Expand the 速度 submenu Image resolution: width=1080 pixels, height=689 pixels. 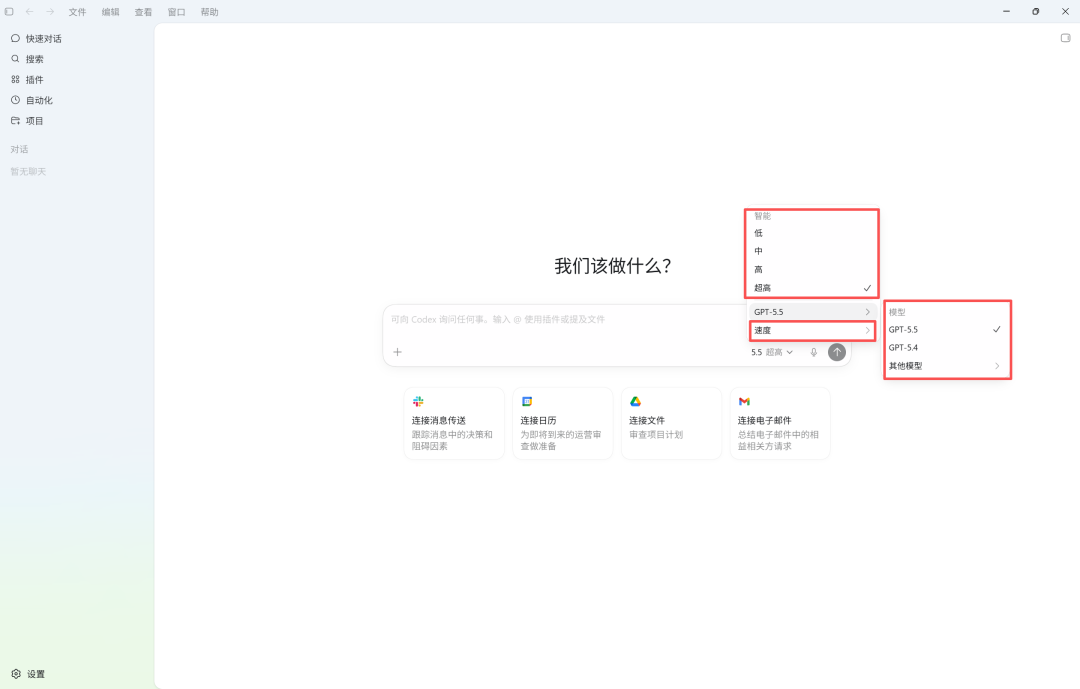click(812, 331)
